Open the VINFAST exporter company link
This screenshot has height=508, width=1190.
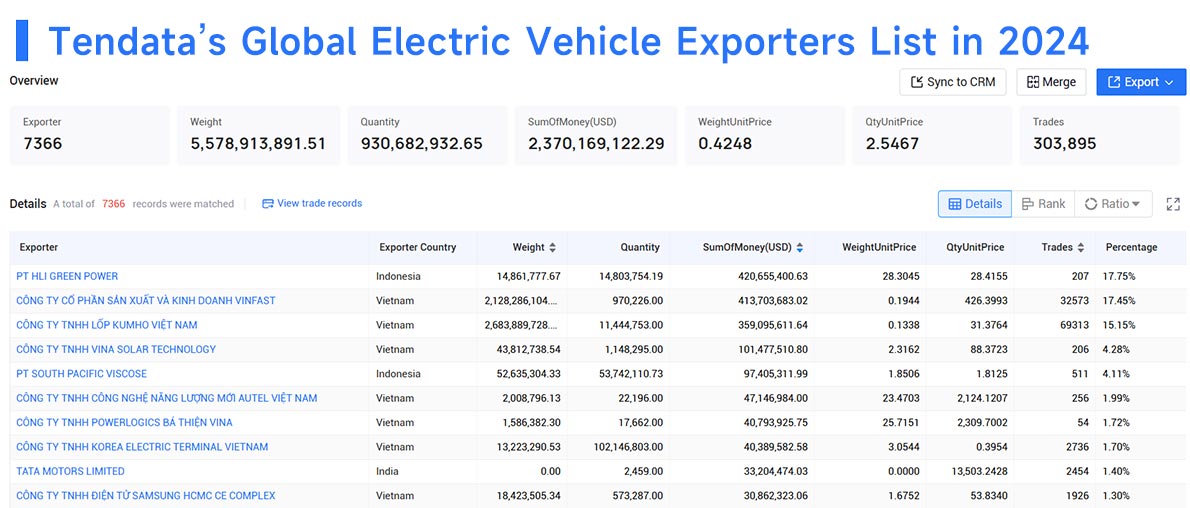click(146, 301)
